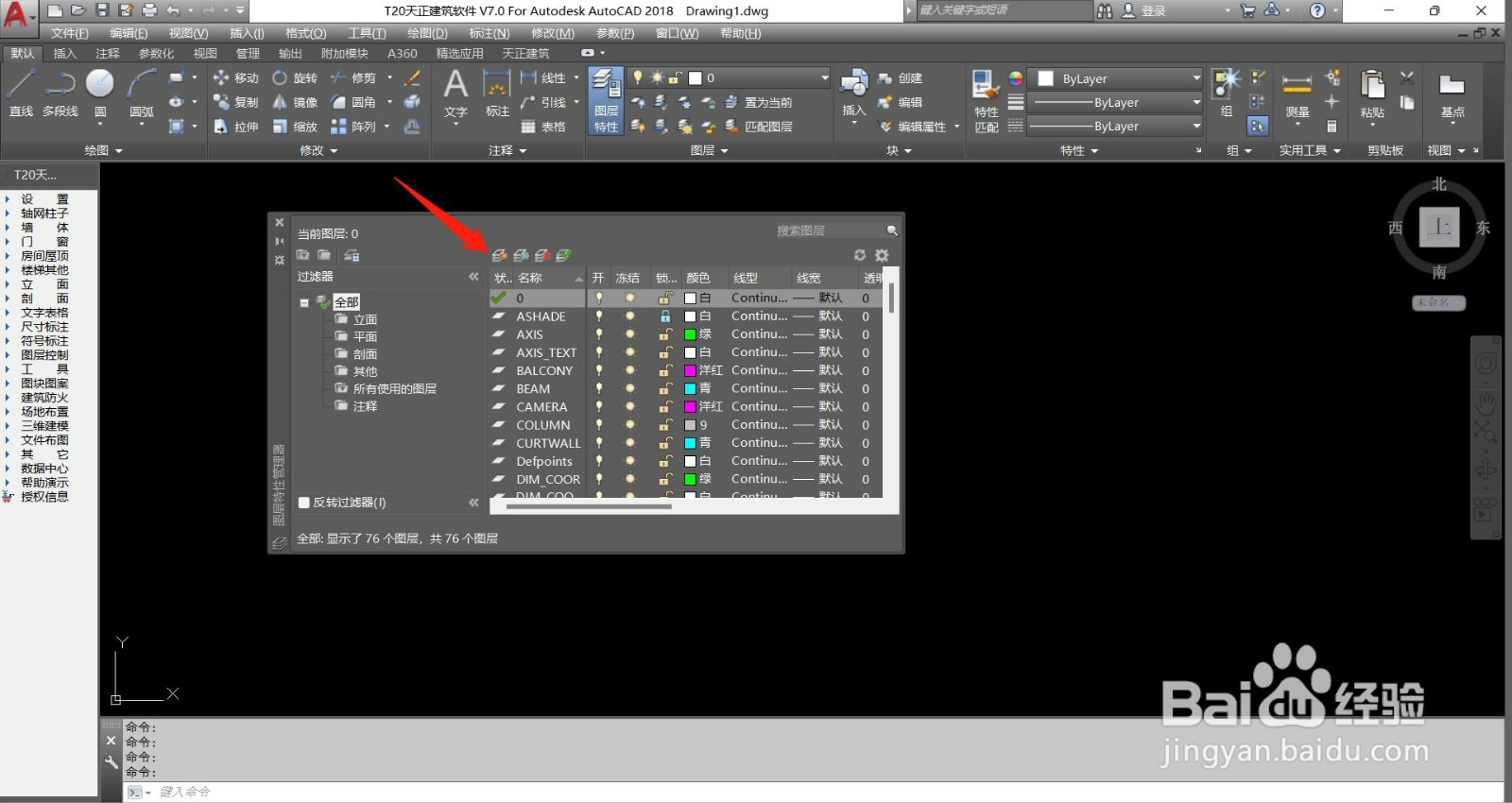Screen dimensions: 1512x803
Task: Click 置为当前 make current button
Action: pyautogui.click(x=759, y=102)
